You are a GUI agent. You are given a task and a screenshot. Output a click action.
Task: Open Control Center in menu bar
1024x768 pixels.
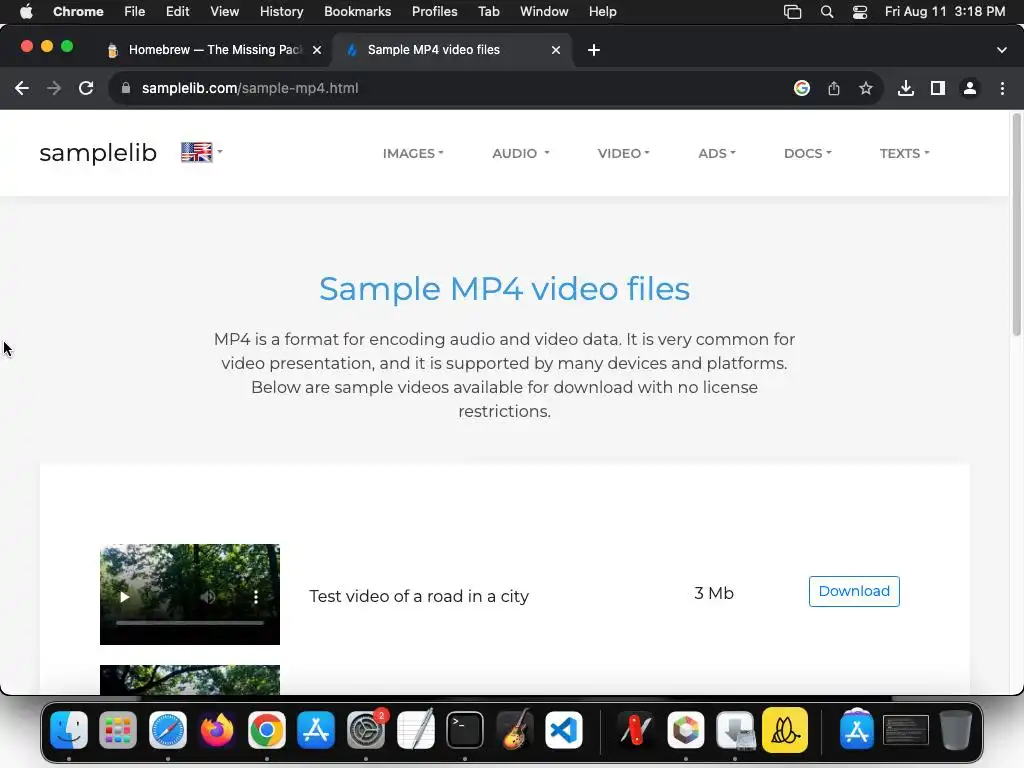(x=860, y=12)
